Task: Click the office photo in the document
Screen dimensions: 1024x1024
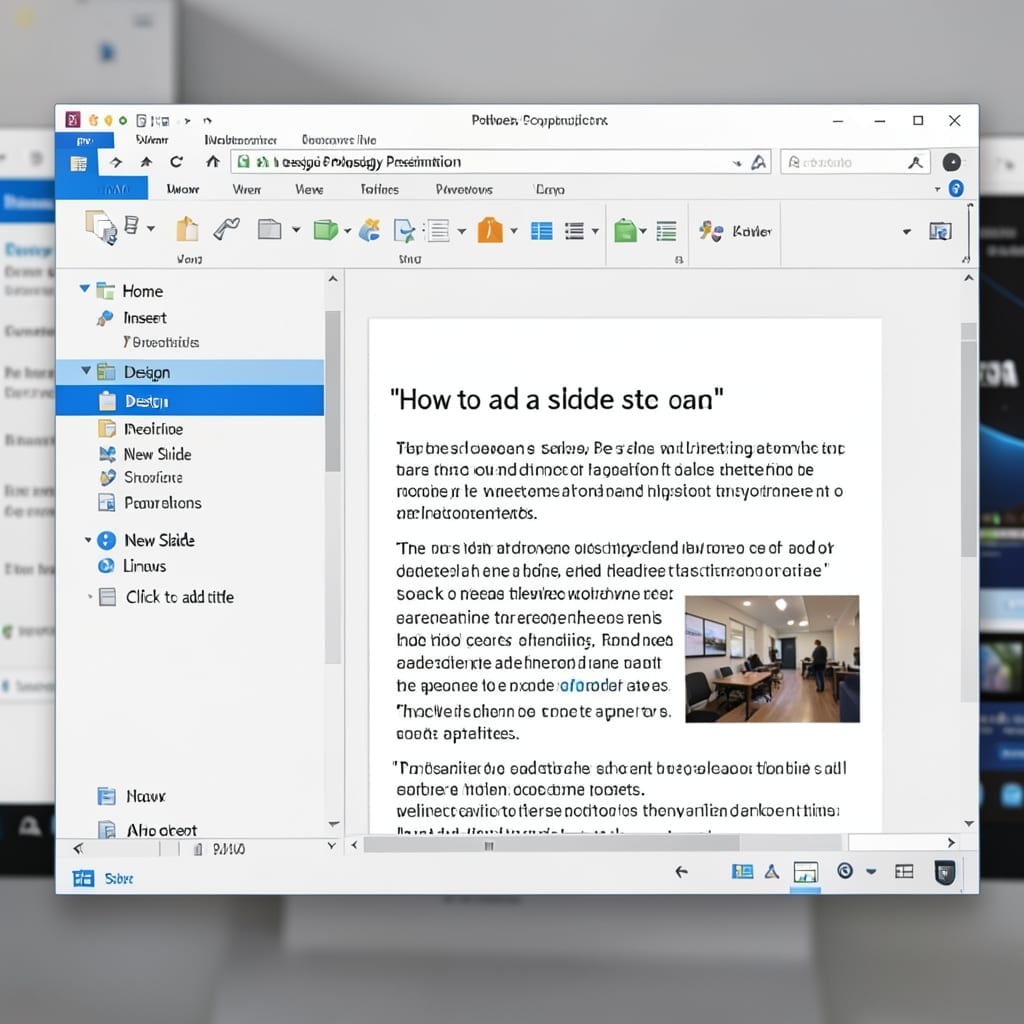Action: (772, 658)
